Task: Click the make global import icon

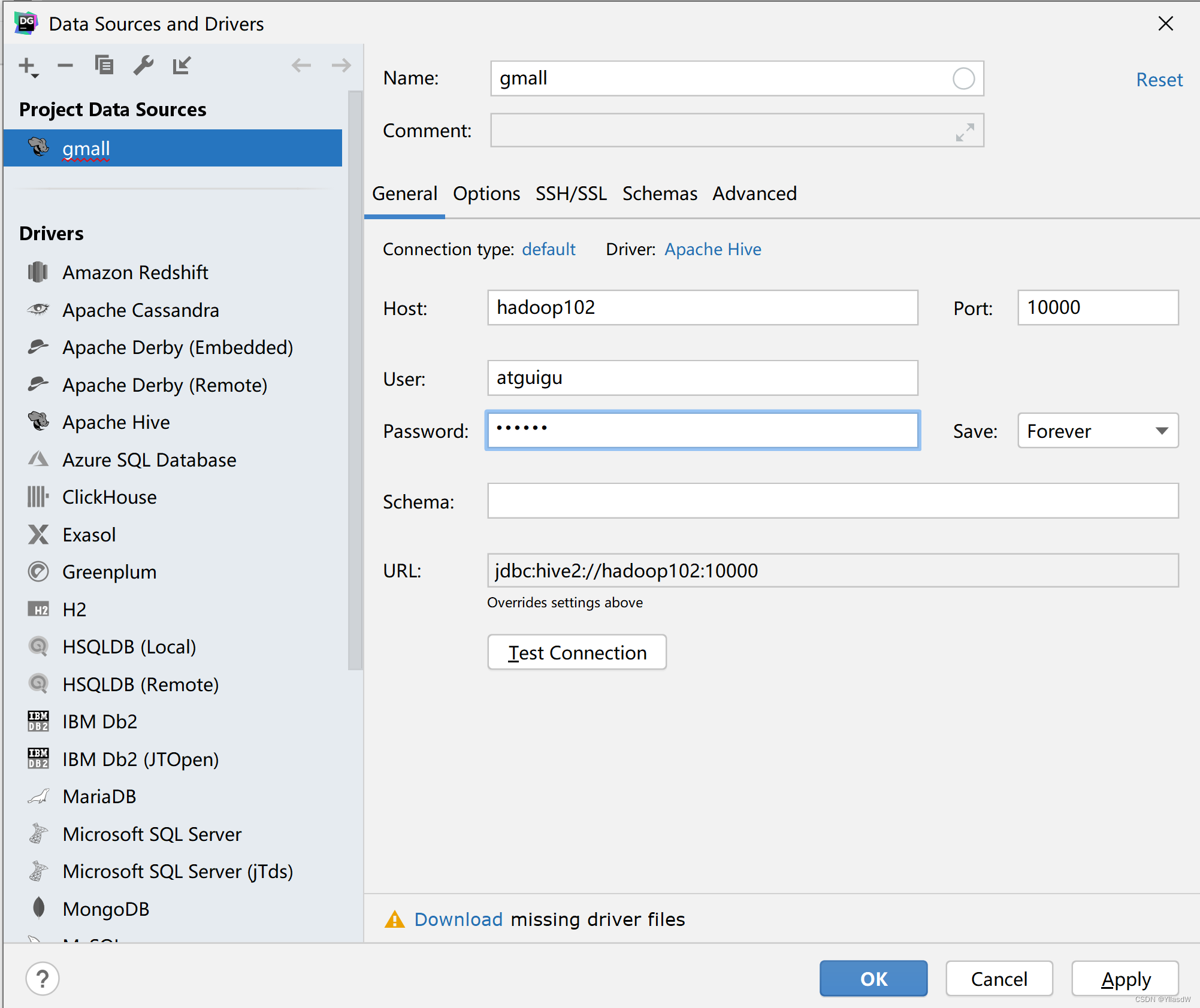Action: click(x=182, y=65)
